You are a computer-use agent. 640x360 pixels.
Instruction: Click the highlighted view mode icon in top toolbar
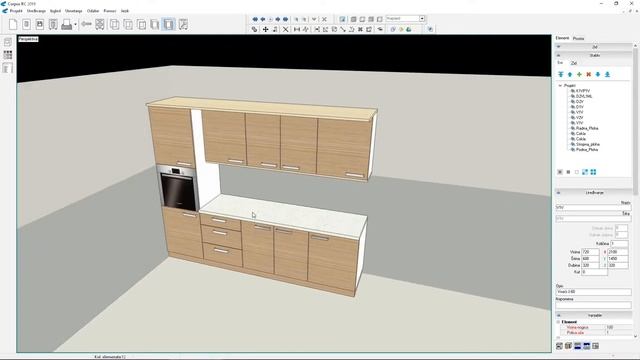coord(168,24)
